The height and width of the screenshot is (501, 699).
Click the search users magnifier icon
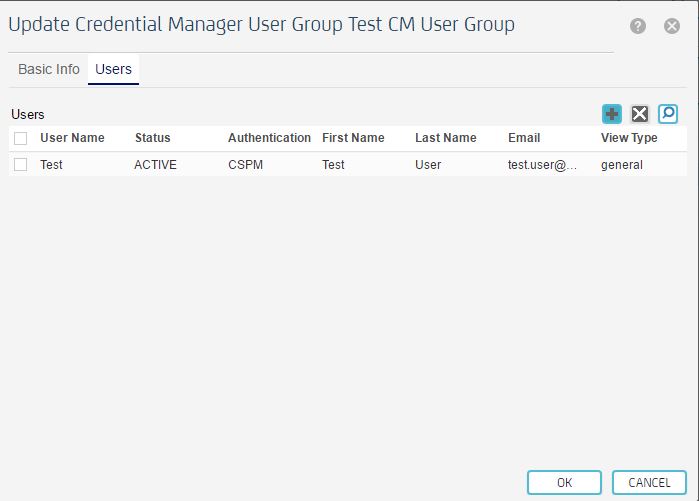click(668, 114)
